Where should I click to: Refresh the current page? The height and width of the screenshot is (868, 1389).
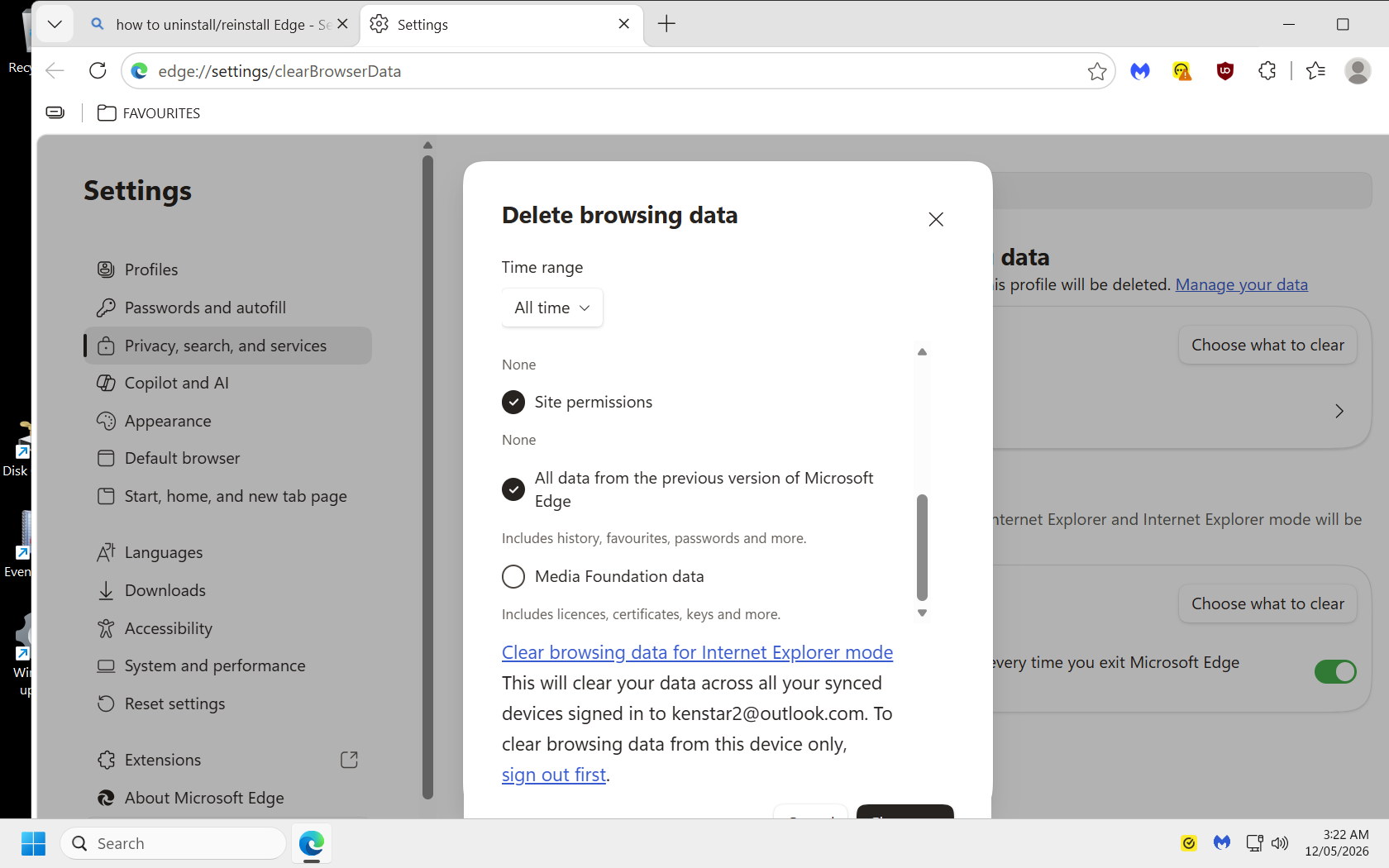[98, 71]
